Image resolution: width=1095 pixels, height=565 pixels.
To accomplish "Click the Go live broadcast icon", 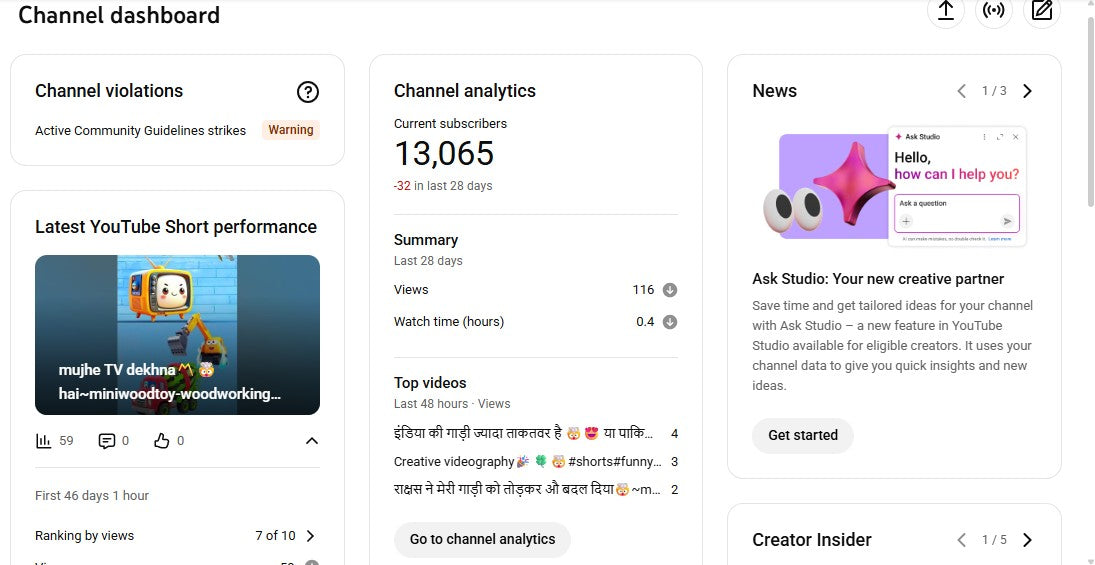I will click(993, 11).
